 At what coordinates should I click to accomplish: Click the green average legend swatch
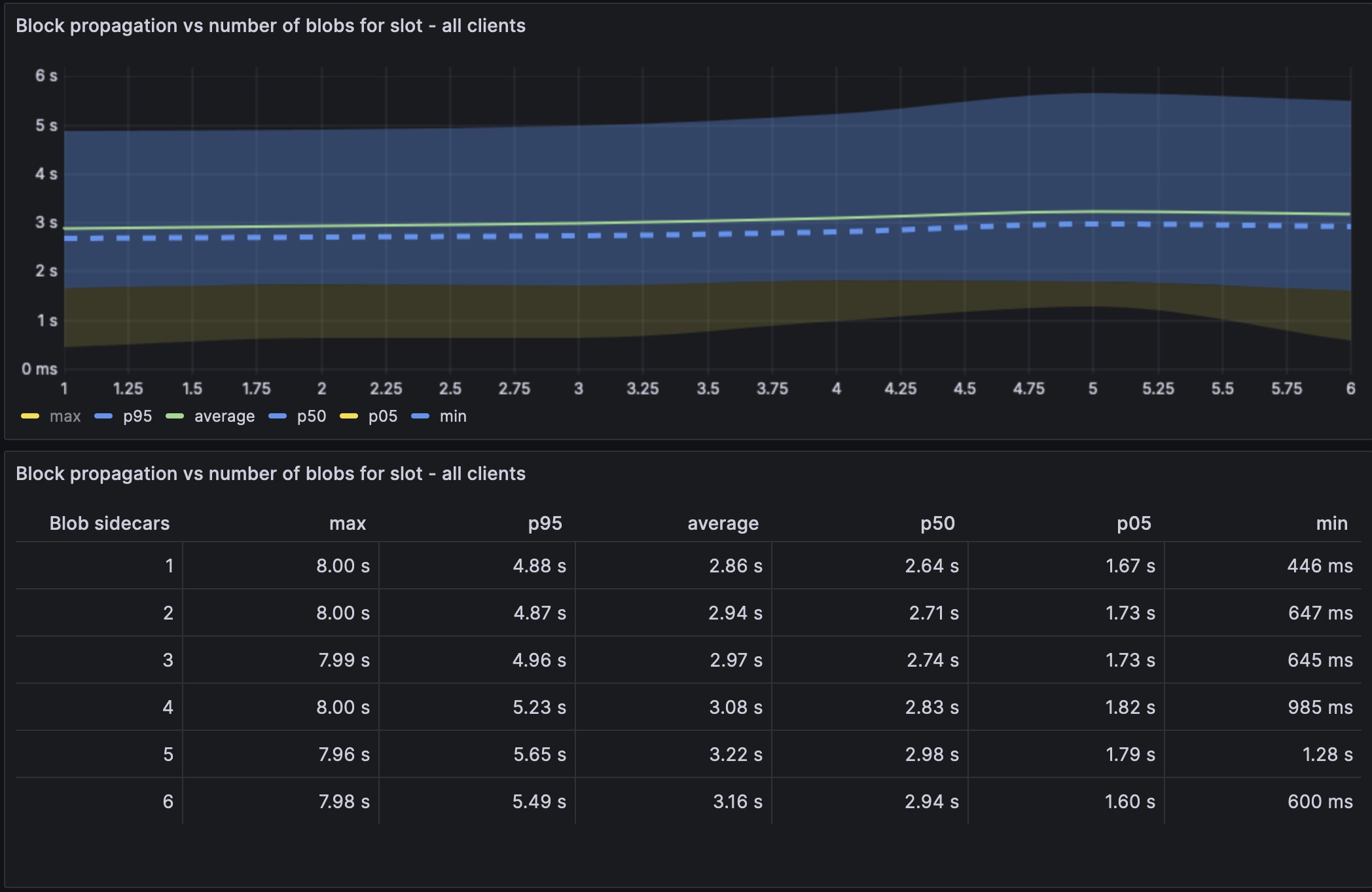coord(175,417)
